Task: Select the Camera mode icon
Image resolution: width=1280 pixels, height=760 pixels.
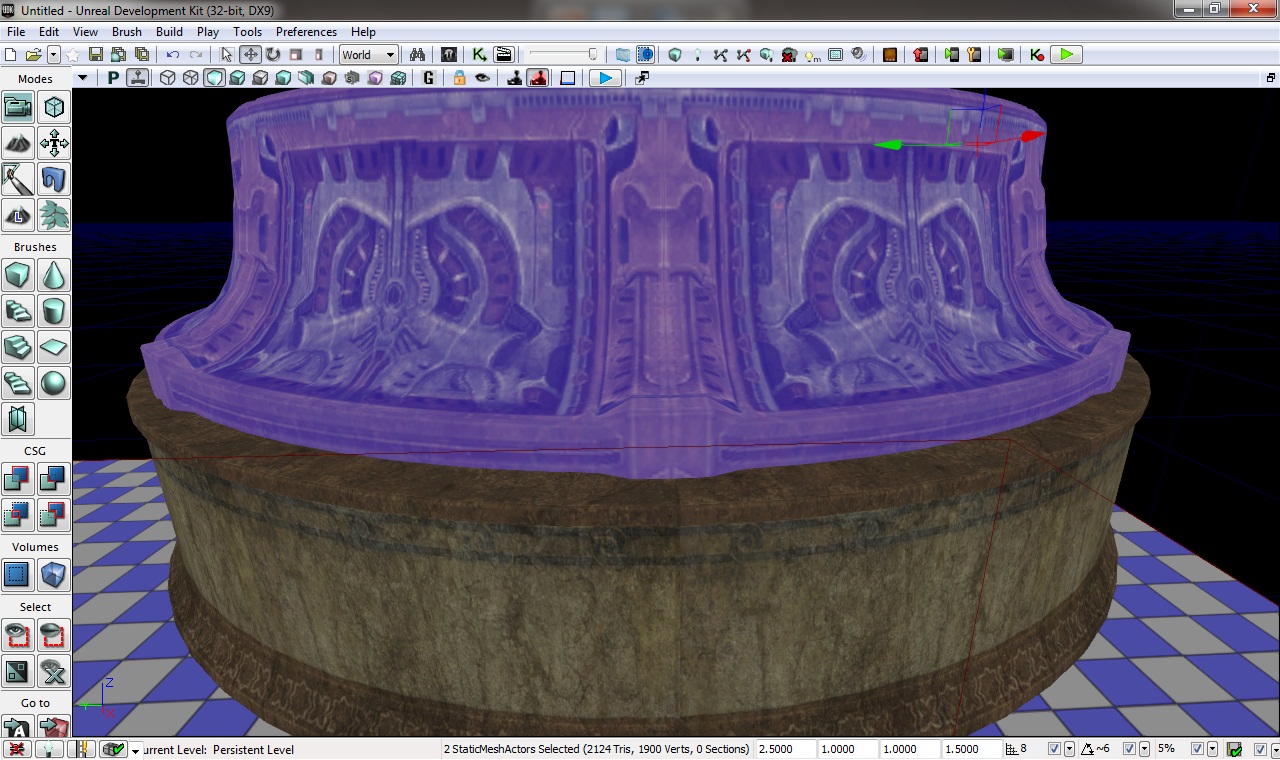Action: 18,107
